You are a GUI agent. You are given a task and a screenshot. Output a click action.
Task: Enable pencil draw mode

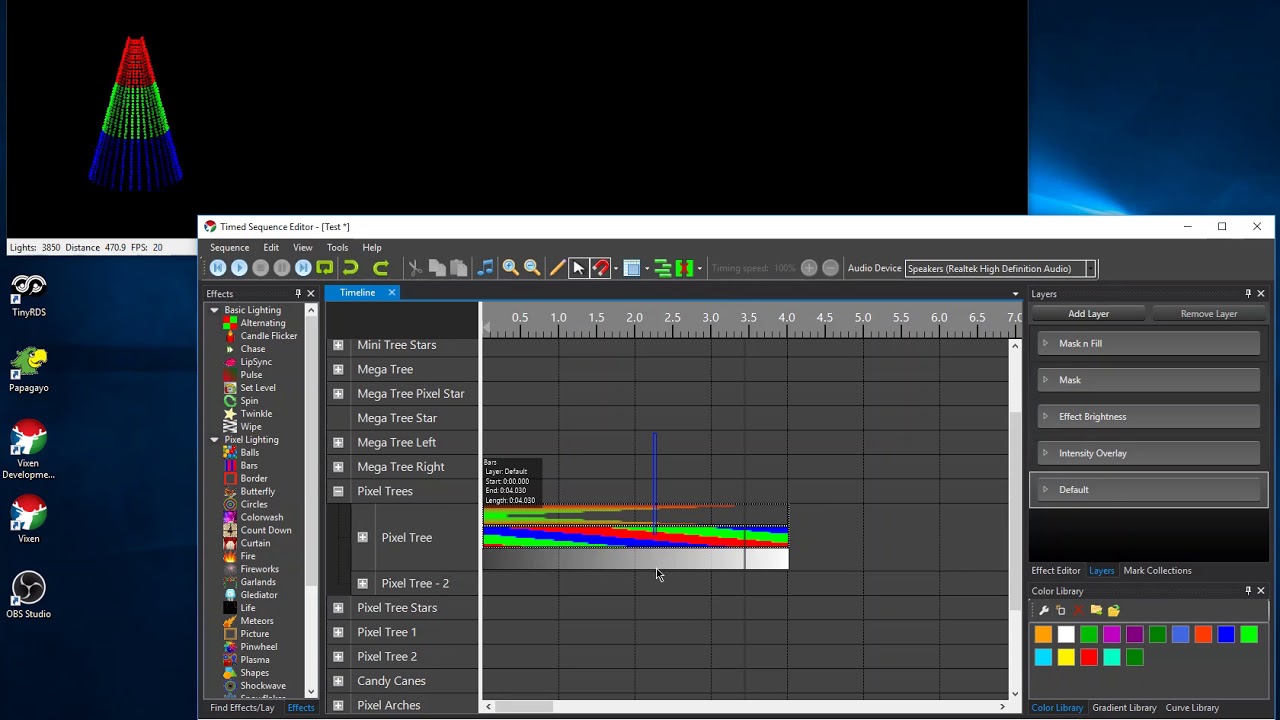point(558,268)
